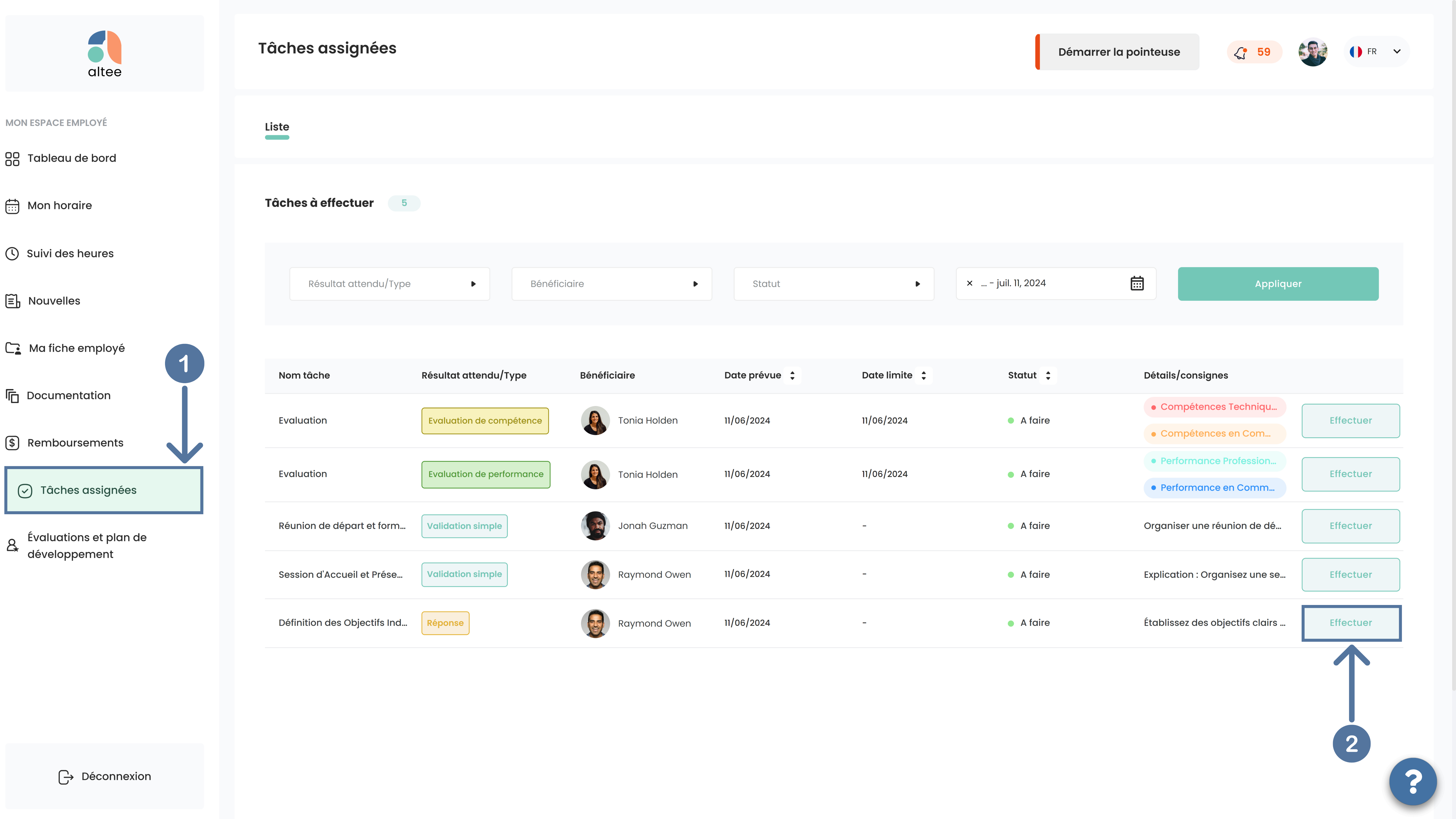This screenshot has width=1456, height=819.
Task: Sort by Statut arrows
Action: [1048, 375]
